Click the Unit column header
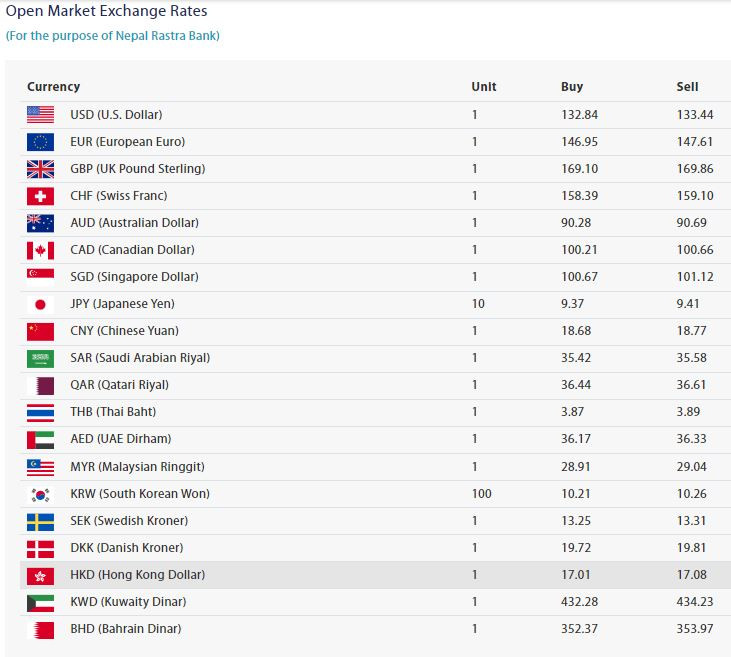The height and width of the screenshot is (657, 731). (x=484, y=87)
